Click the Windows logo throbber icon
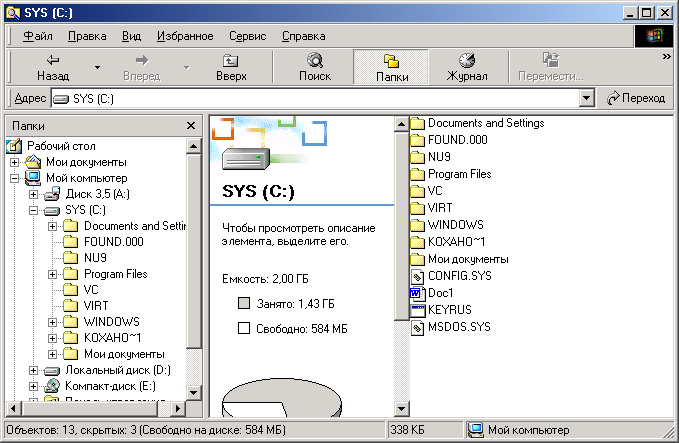Image resolution: width=679 pixels, height=443 pixels. tap(654, 36)
